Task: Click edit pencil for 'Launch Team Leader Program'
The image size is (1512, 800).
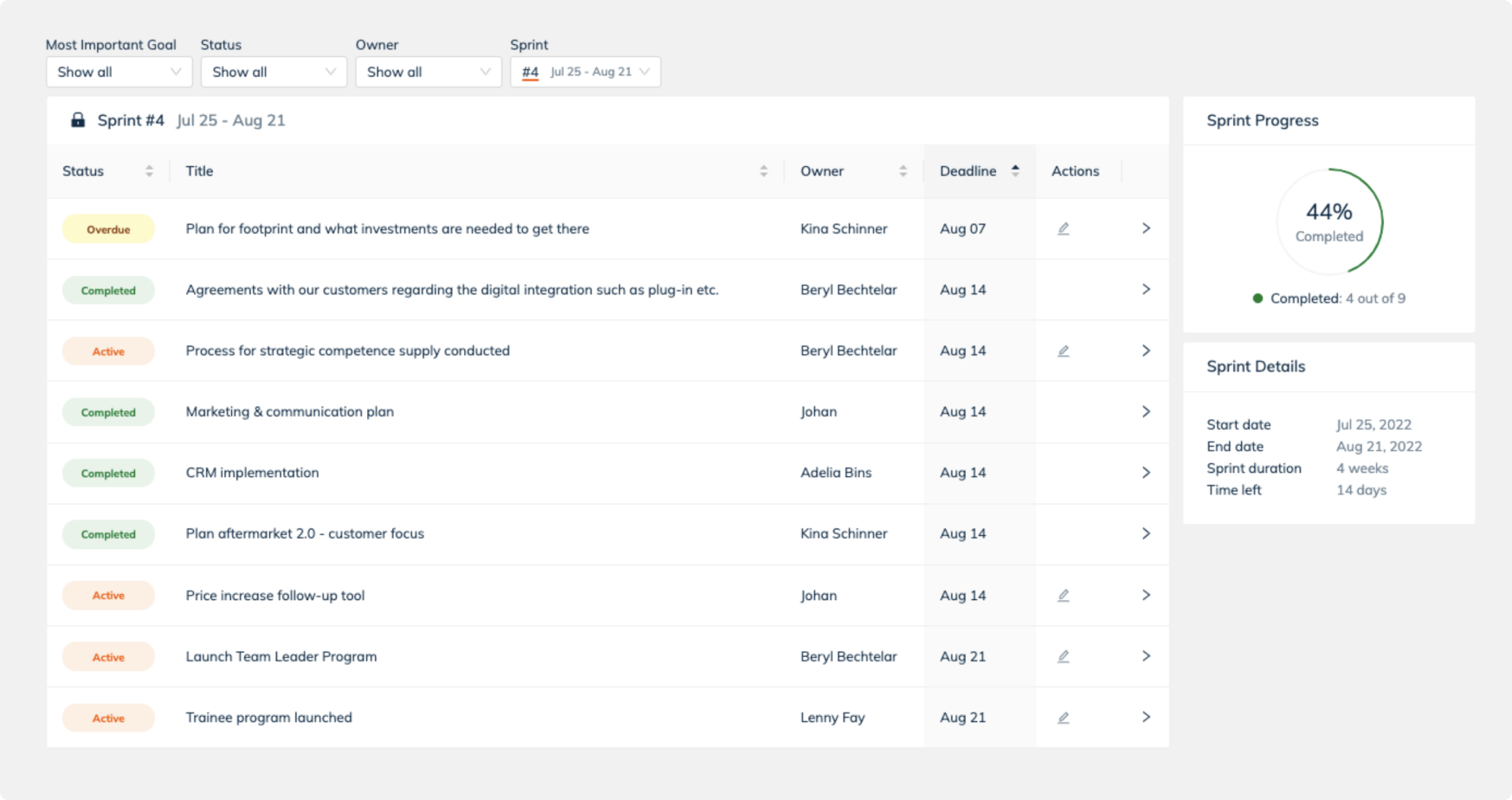Action: point(1063,656)
